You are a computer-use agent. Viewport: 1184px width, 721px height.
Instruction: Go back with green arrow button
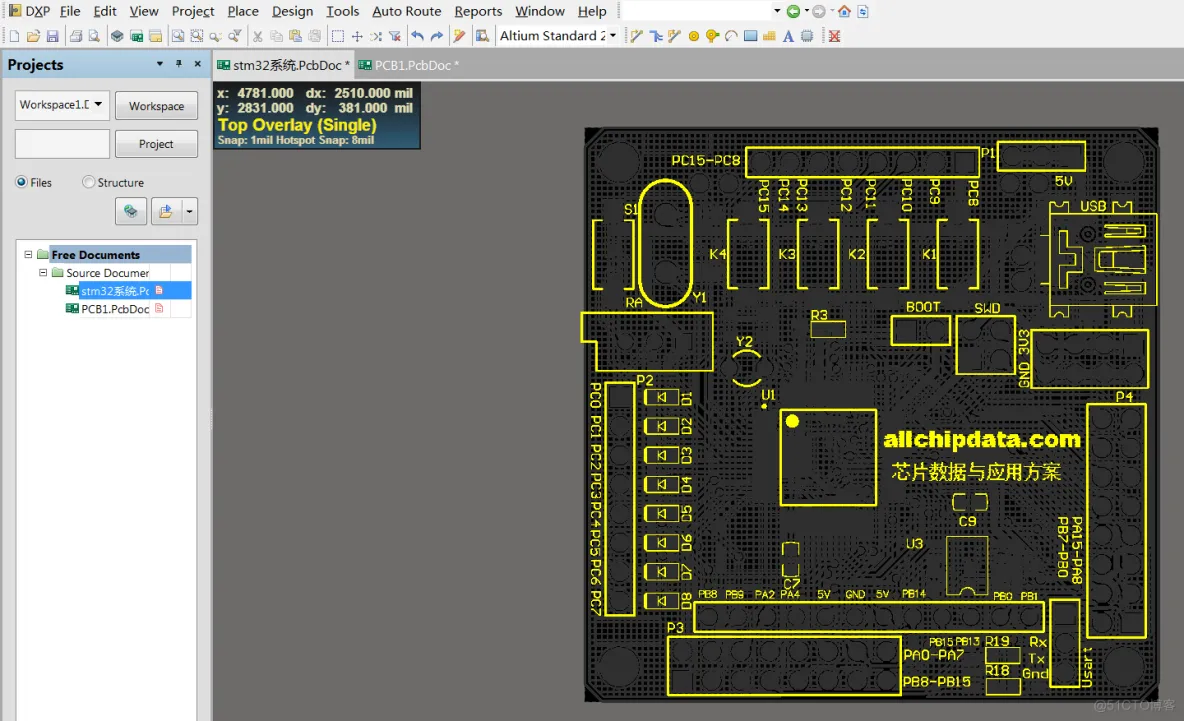click(793, 11)
